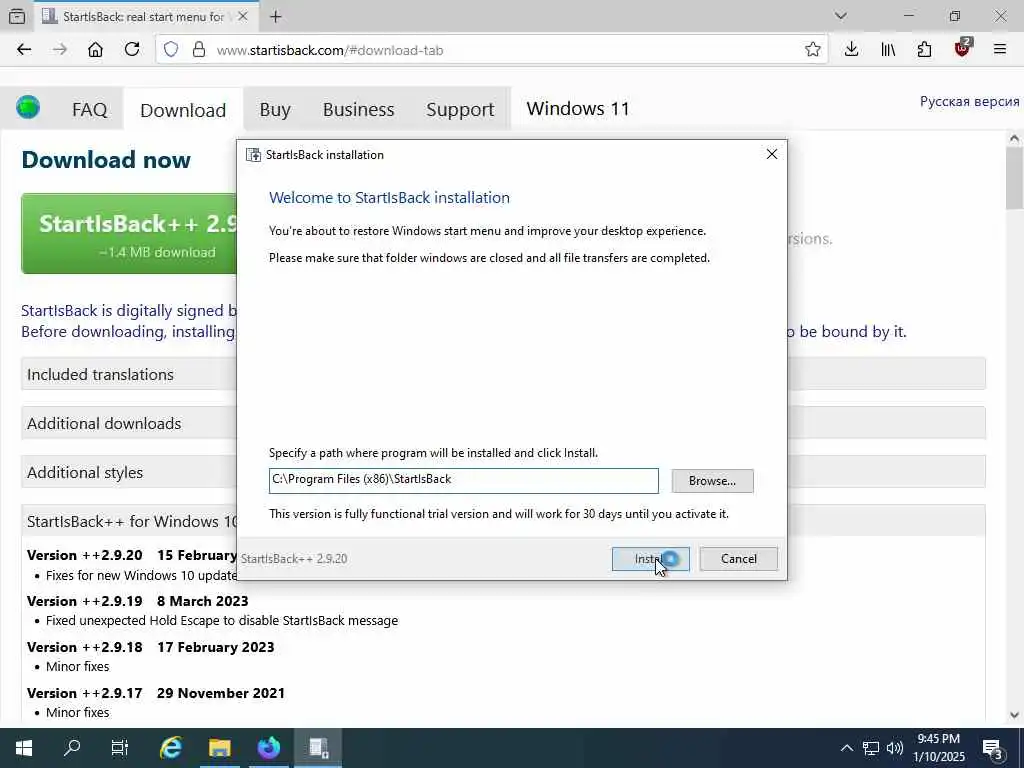
Task: Open the taskbar clock and date
Action: coord(939,748)
